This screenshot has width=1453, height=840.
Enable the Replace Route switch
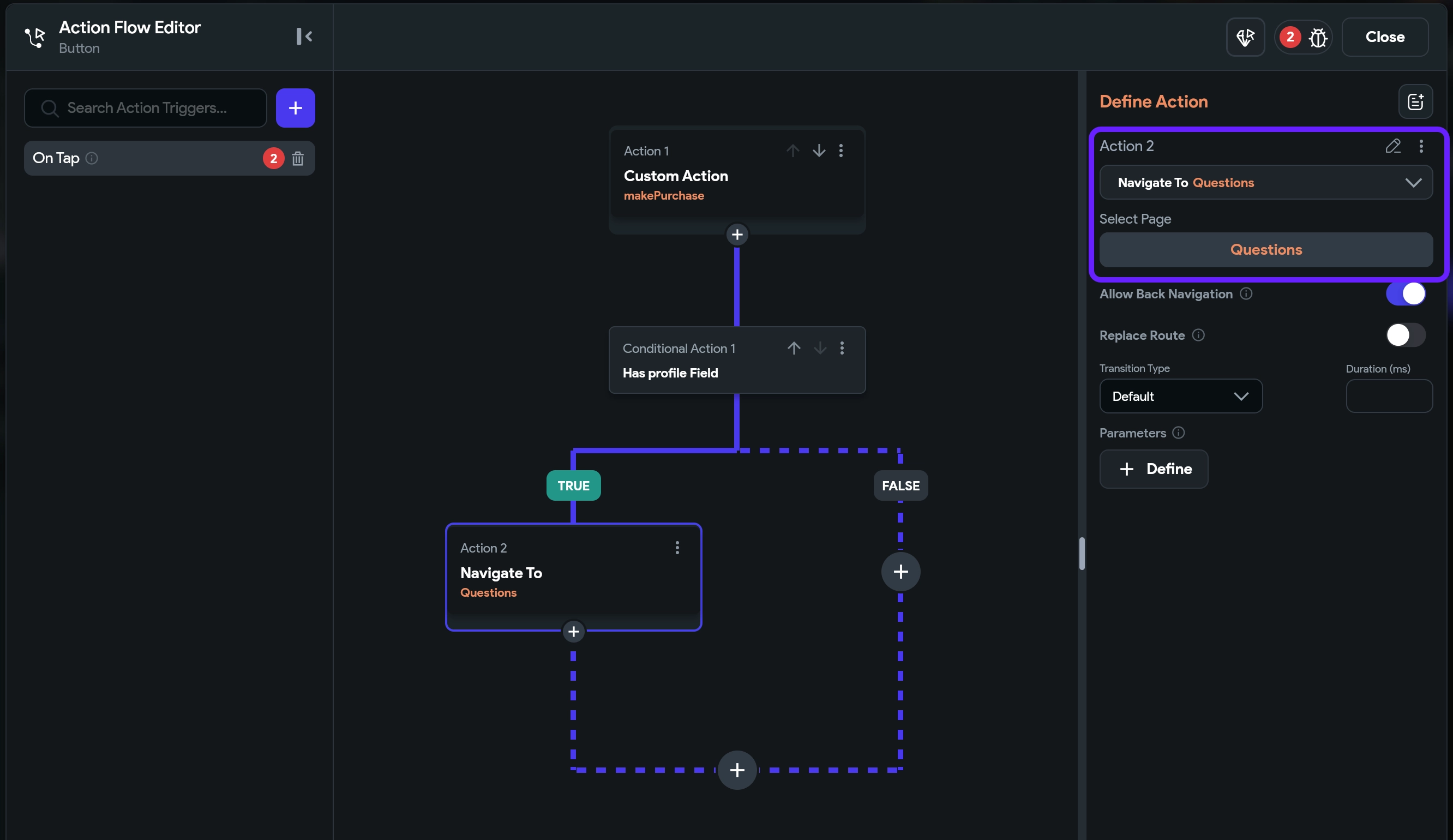coord(1405,335)
